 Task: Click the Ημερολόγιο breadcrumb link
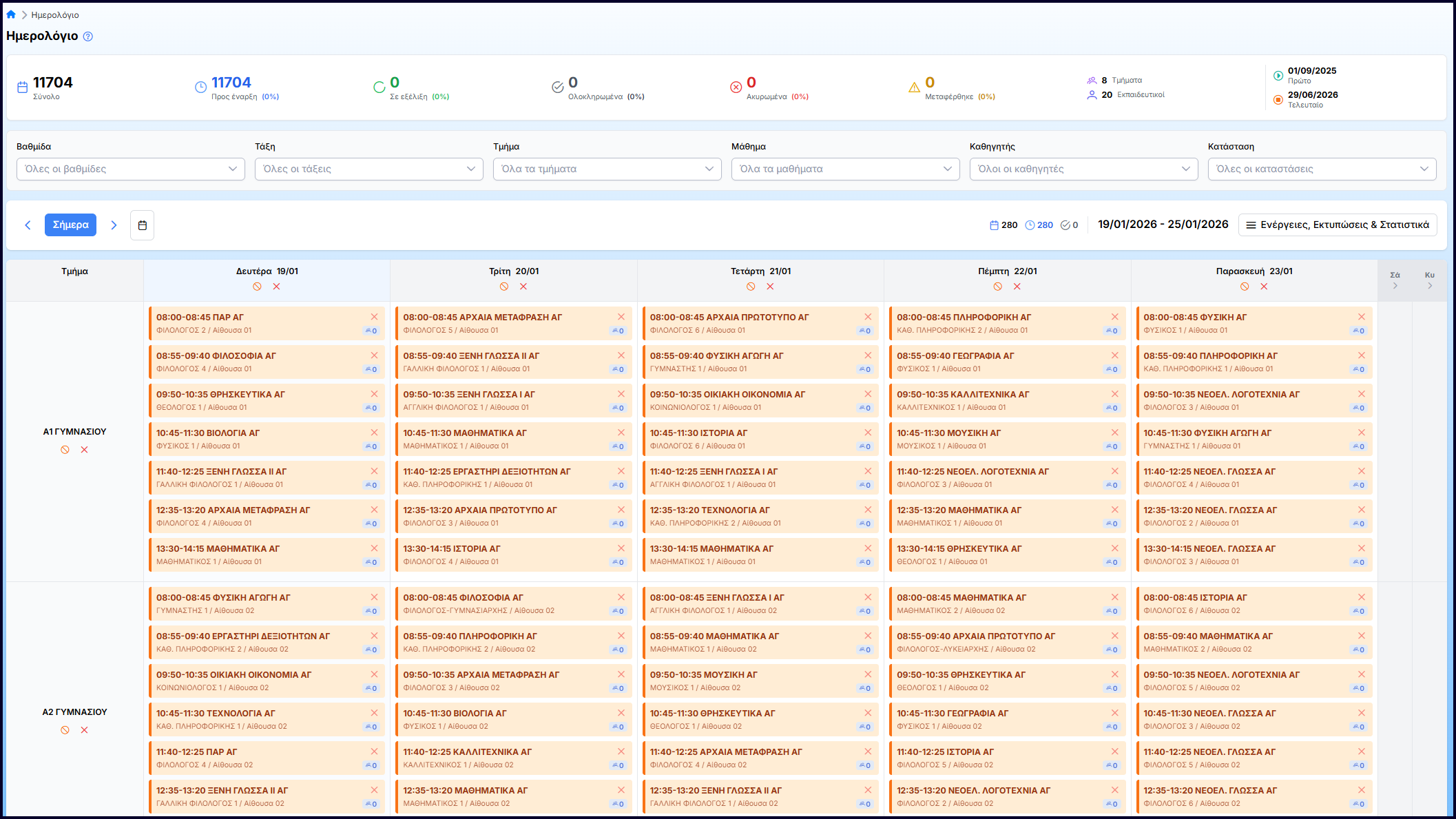click(x=55, y=14)
